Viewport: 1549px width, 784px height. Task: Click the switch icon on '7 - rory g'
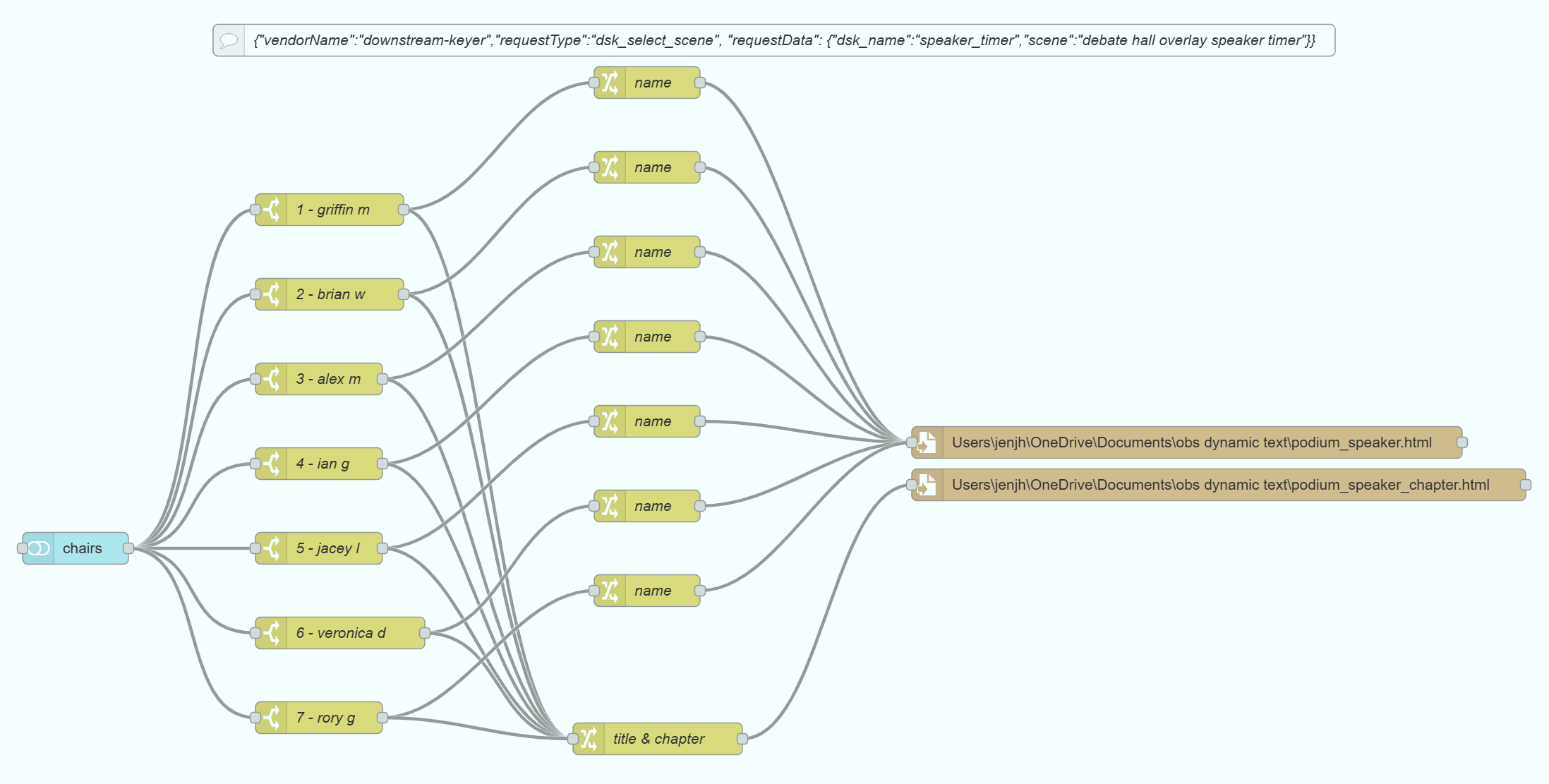(x=272, y=718)
